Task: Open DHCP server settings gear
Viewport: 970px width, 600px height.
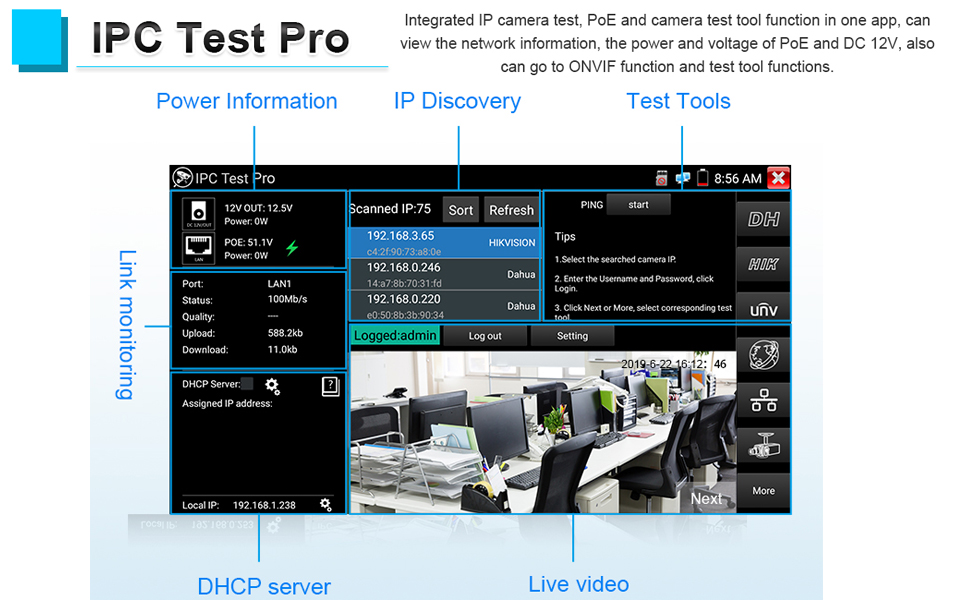Action: tap(272, 386)
